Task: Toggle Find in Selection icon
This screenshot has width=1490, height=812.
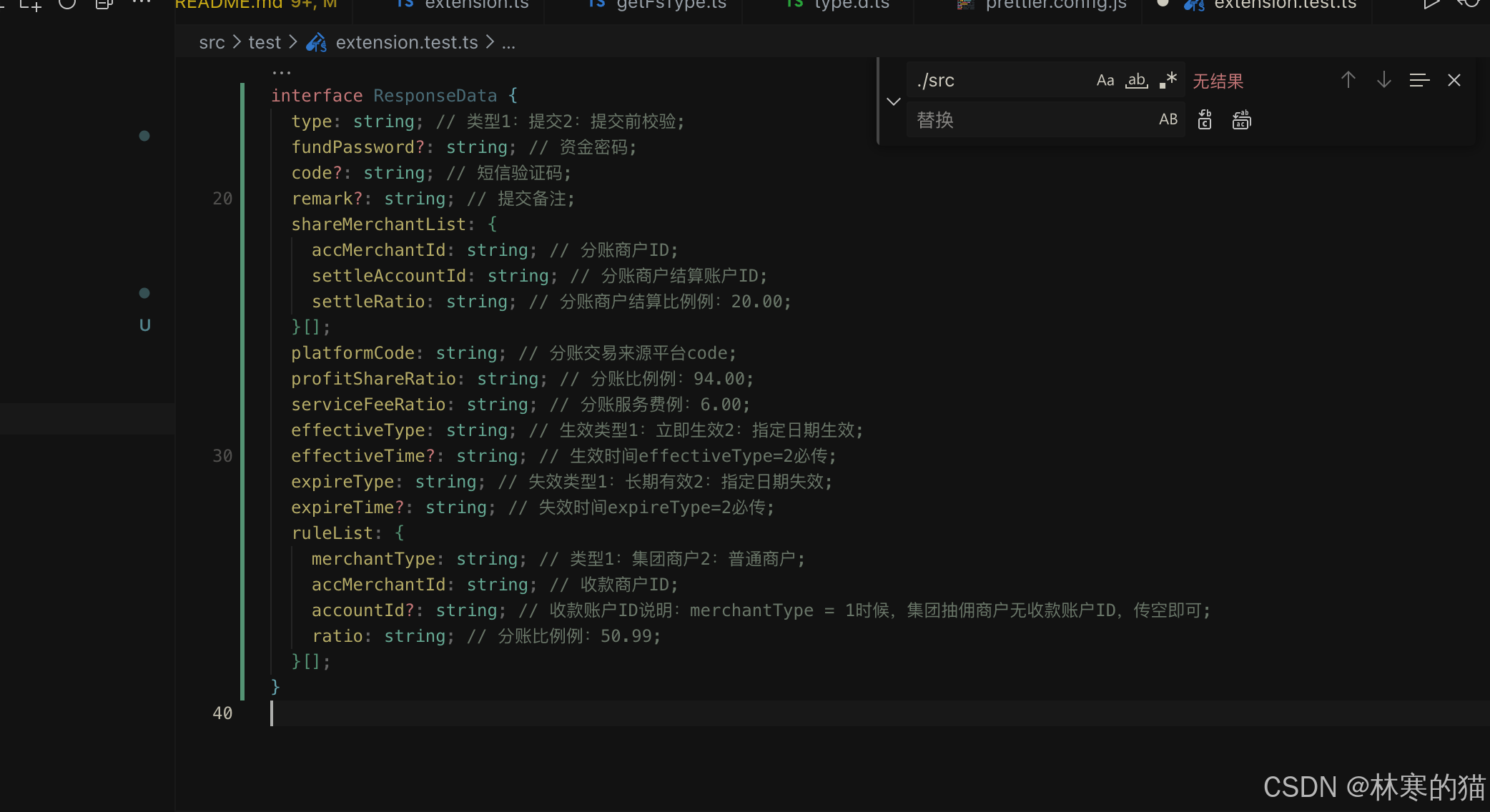Action: (x=1419, y=80)
